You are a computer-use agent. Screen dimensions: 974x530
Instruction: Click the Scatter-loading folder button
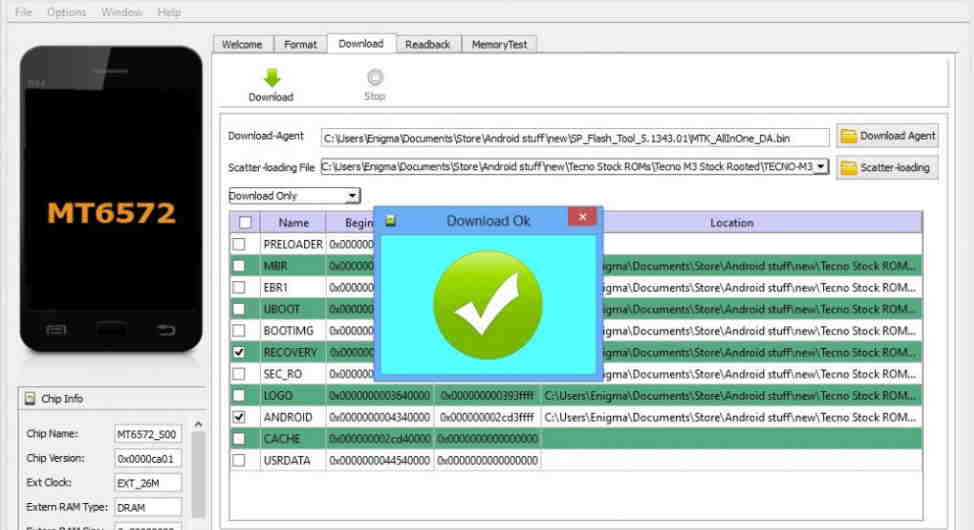click(x=887, y=168)
